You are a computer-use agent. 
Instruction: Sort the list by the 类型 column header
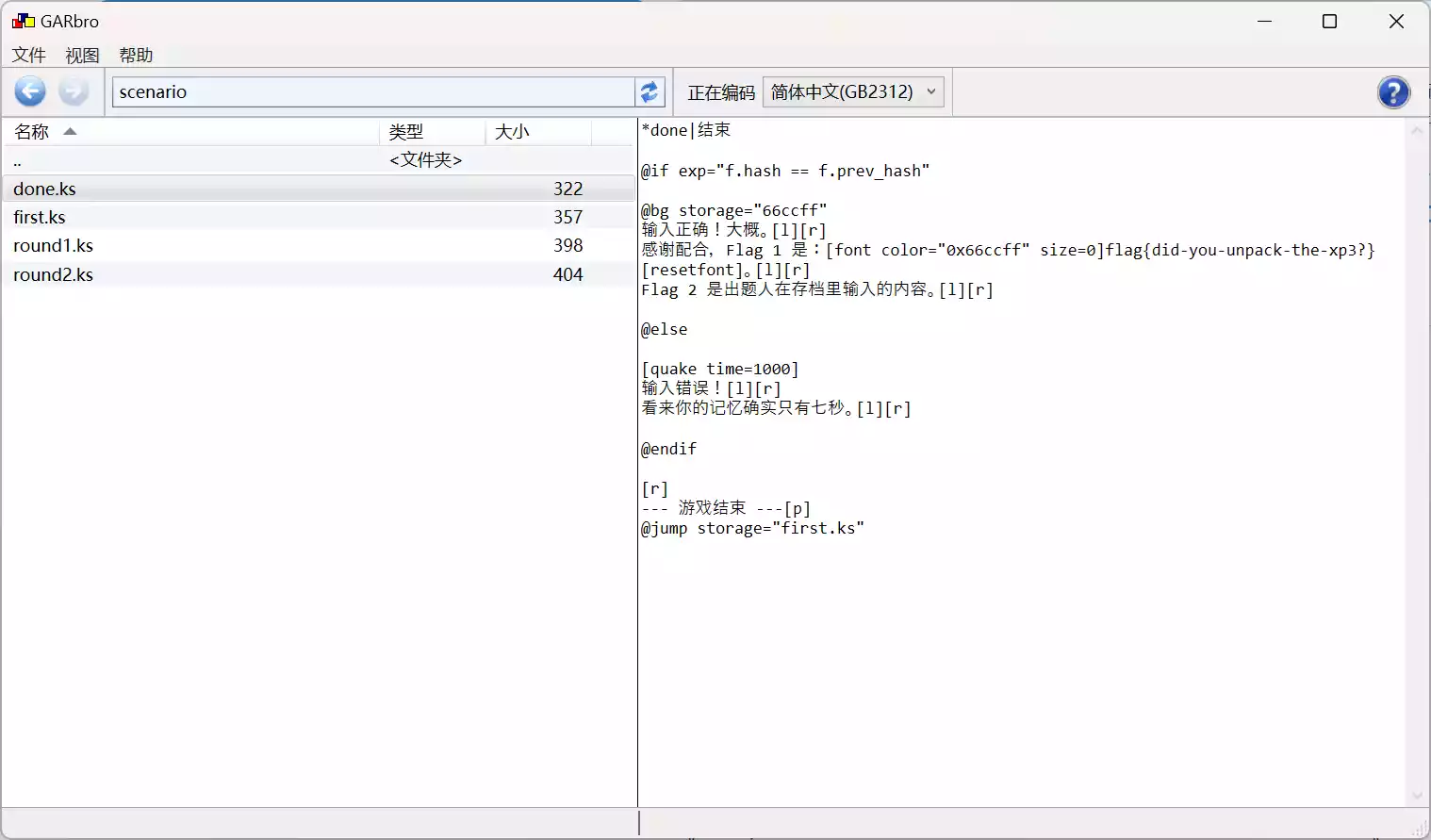433,132
